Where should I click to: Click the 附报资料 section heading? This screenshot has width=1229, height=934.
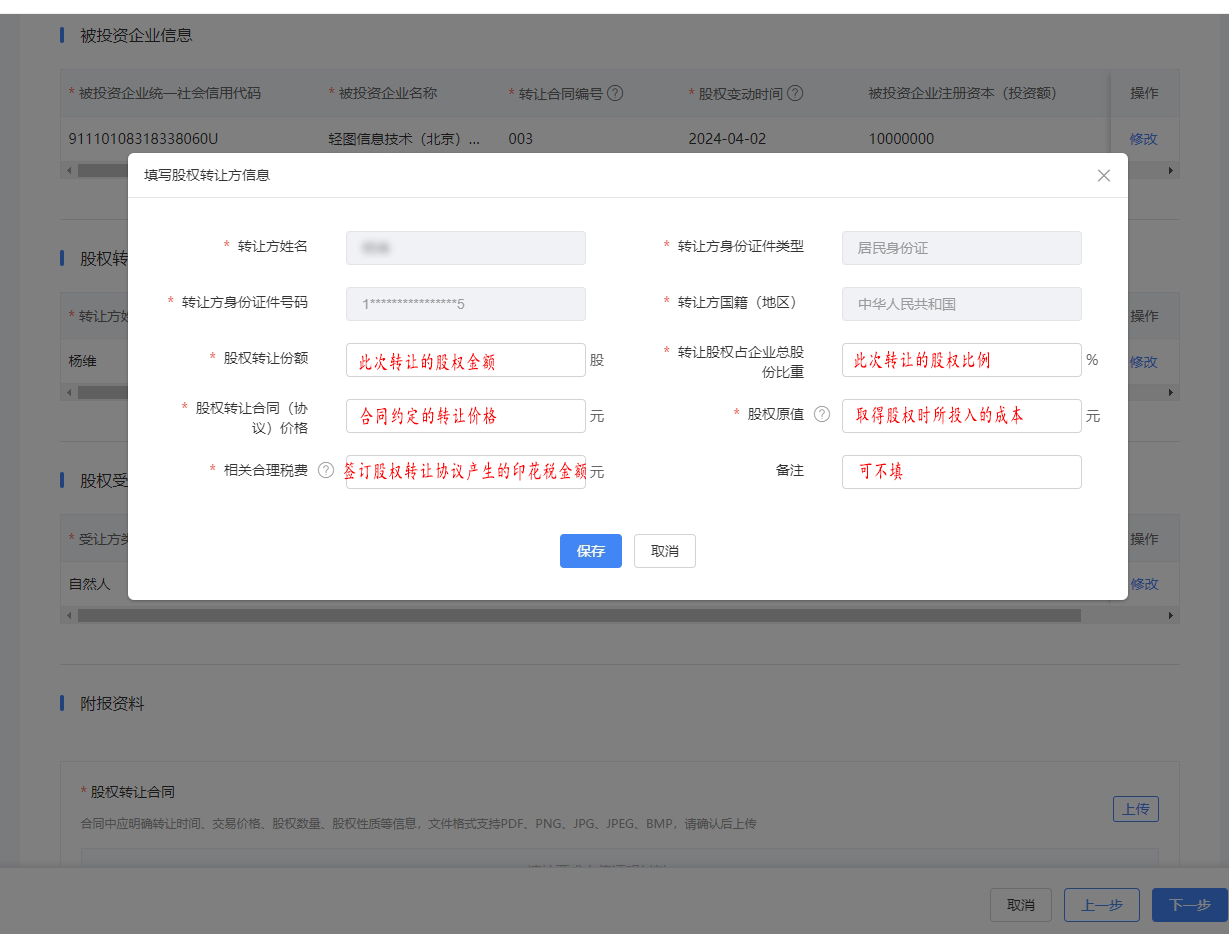pos(112,704)
